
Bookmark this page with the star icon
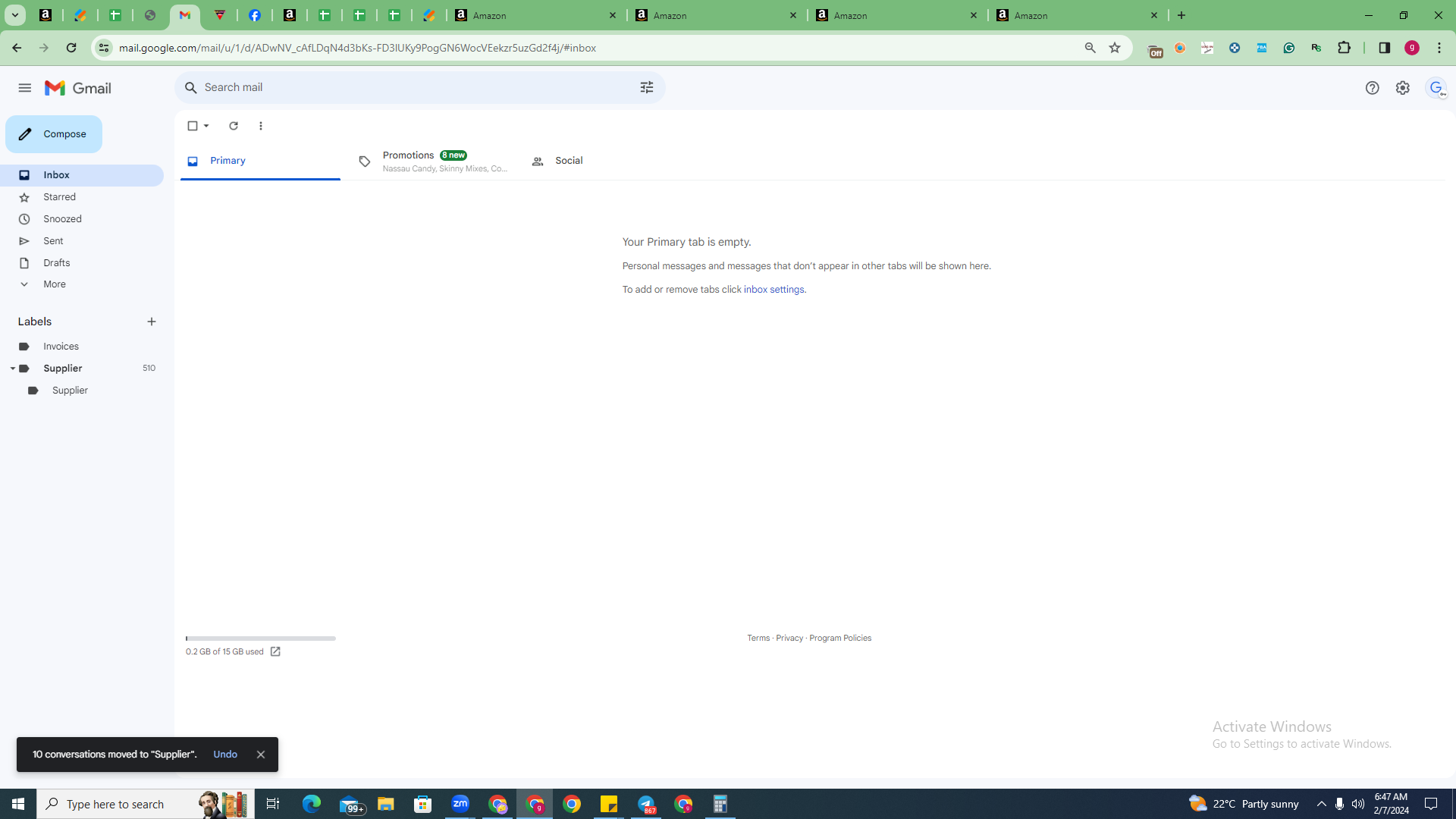coord(1115,48)
